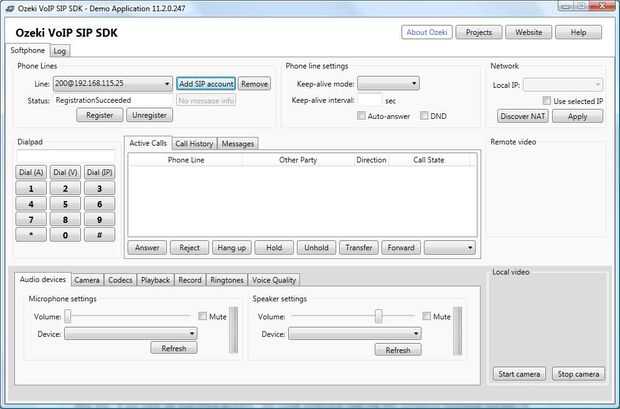Focus the Keep-alive interval field
Image resolution: width=620 pixels, height=409 pixels.
[370, 100]
